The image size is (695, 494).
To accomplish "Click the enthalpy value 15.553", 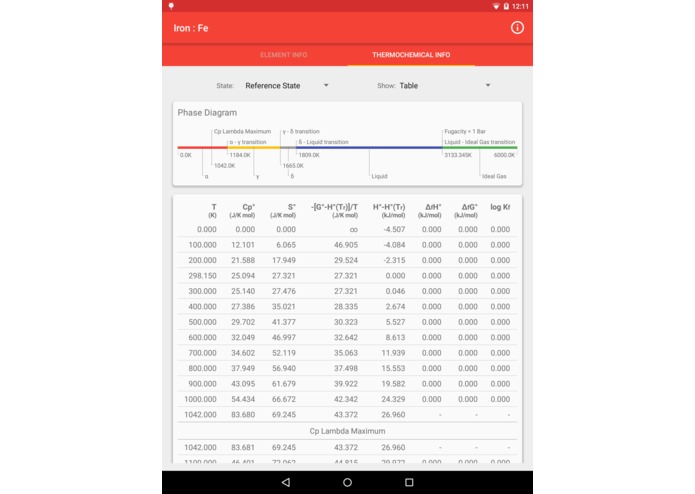I will tap(393, 369).
